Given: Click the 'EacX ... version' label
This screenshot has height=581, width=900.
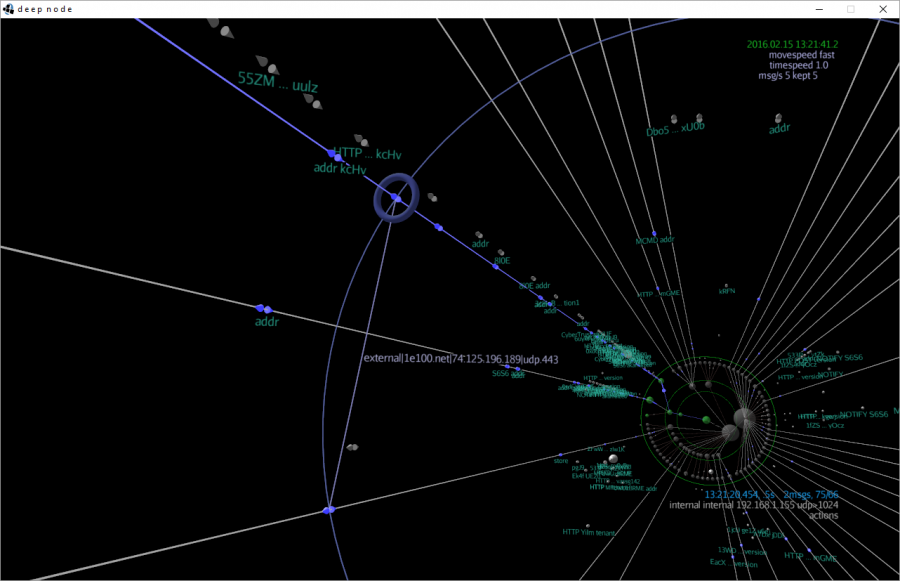Looking at the screenshot, I should coord(734,563).
